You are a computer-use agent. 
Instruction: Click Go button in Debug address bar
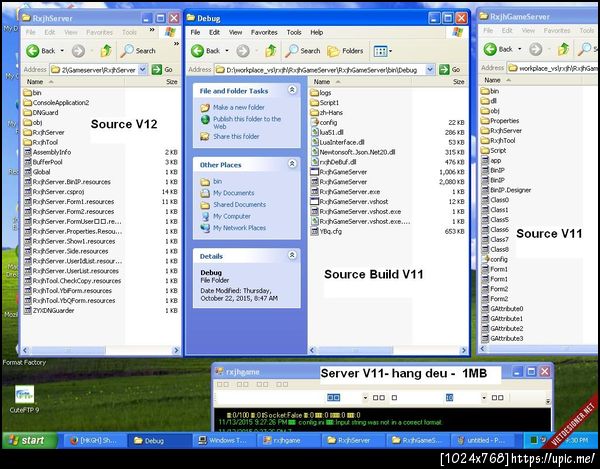click(x=450, y=70)
